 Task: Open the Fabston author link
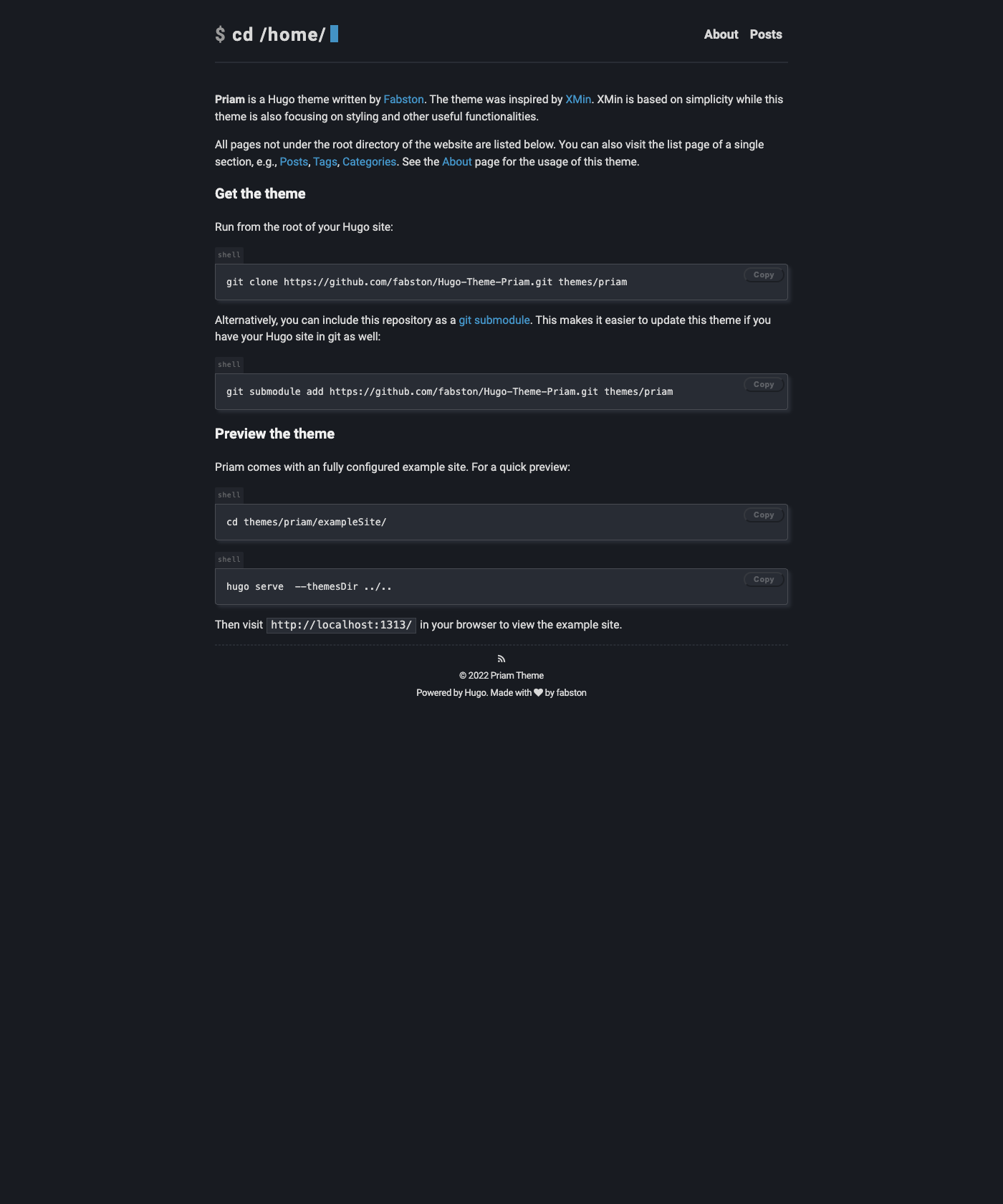tap(404, 99)
